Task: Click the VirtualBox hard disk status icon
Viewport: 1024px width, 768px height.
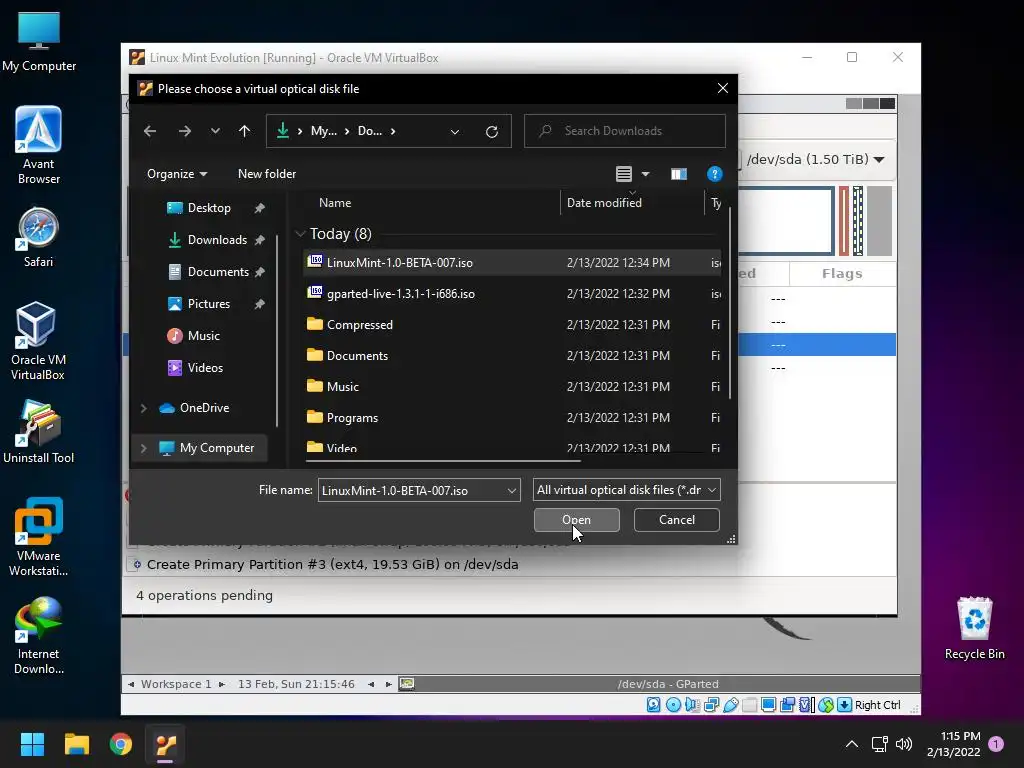Action: pyautogui.click(x=654, y=705)
